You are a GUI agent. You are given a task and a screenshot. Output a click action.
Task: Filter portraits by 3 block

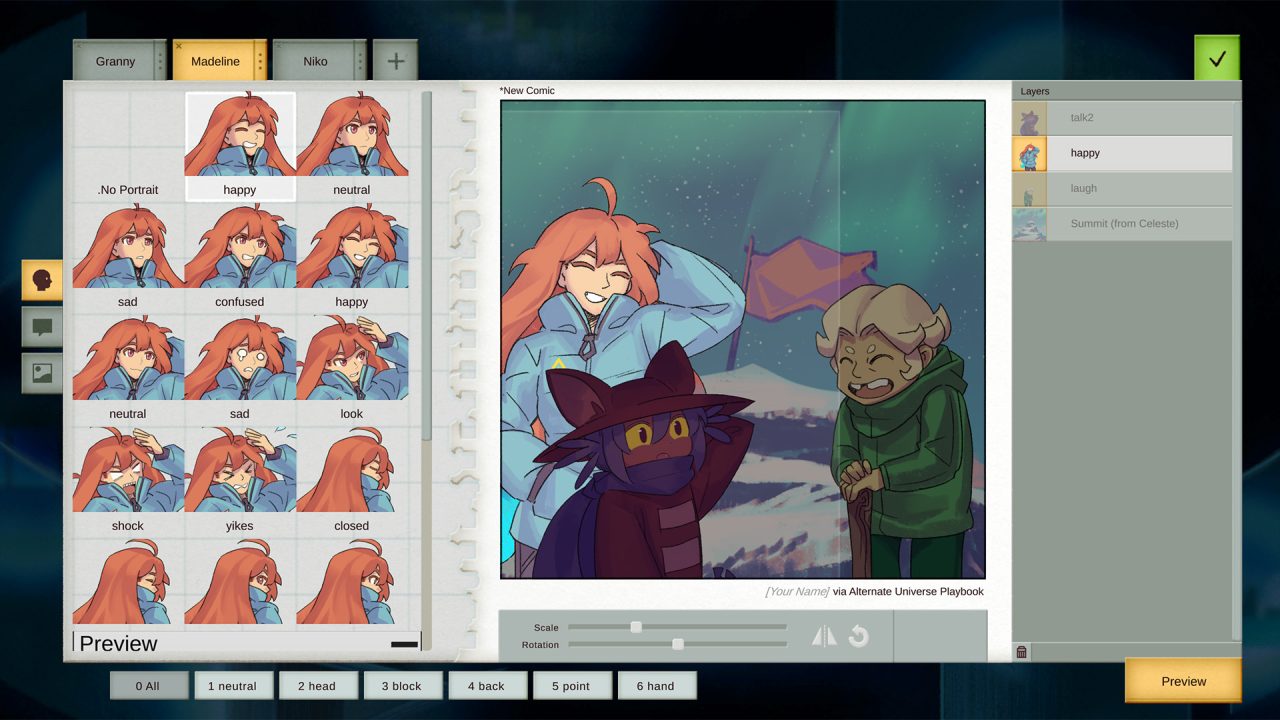pyautogui.click(x=402, y=686)
